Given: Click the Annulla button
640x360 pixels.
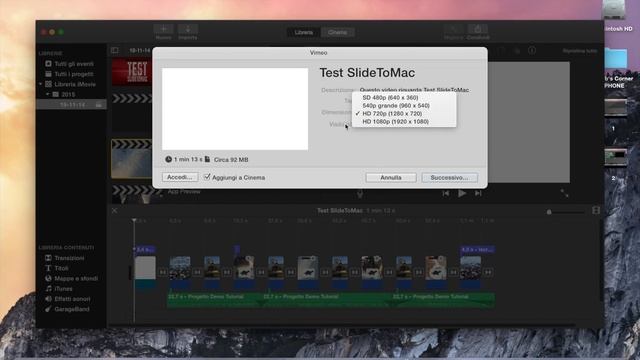Looking at the screenshot, I should [391, 178].
